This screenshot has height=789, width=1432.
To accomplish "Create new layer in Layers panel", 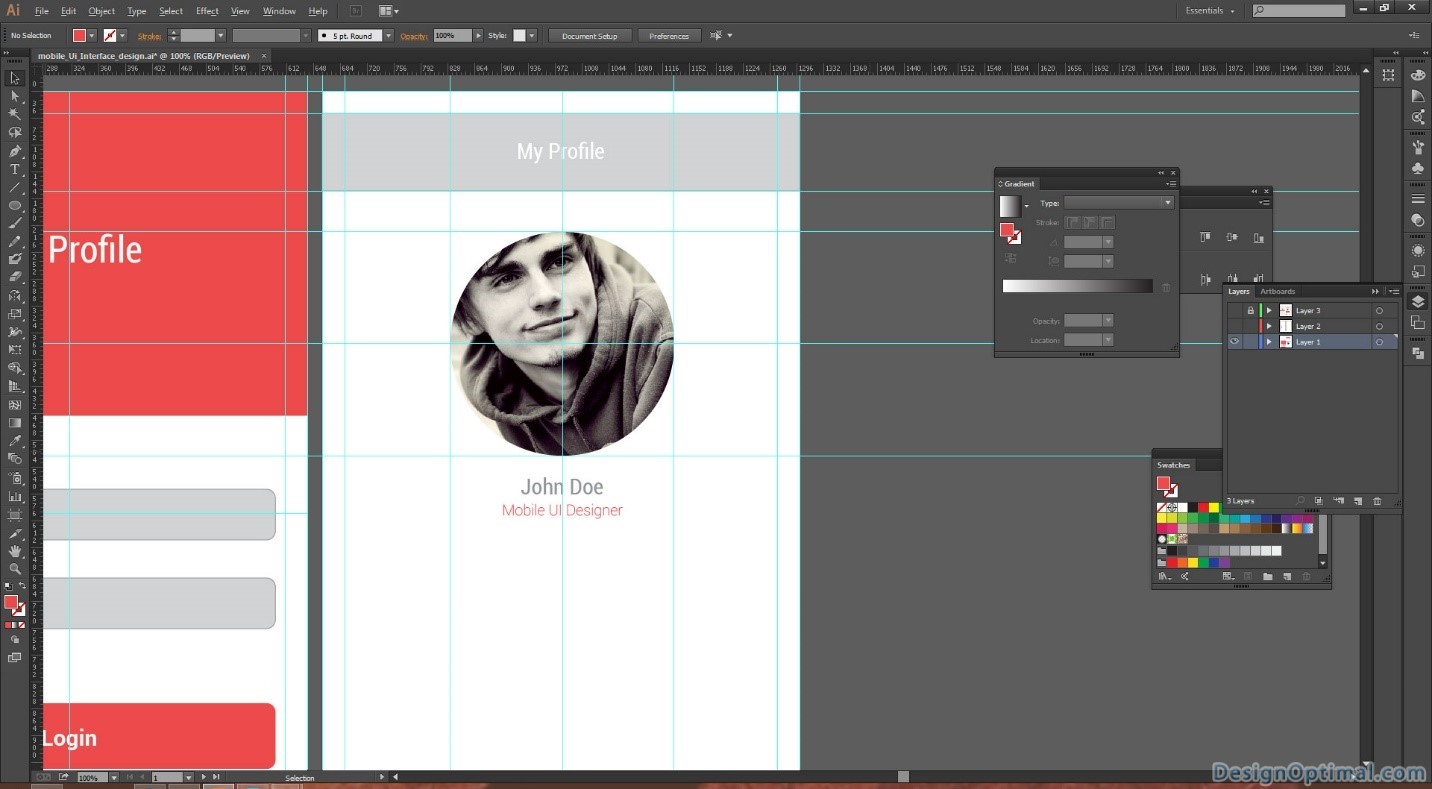I will click(x=1358, y=501).
